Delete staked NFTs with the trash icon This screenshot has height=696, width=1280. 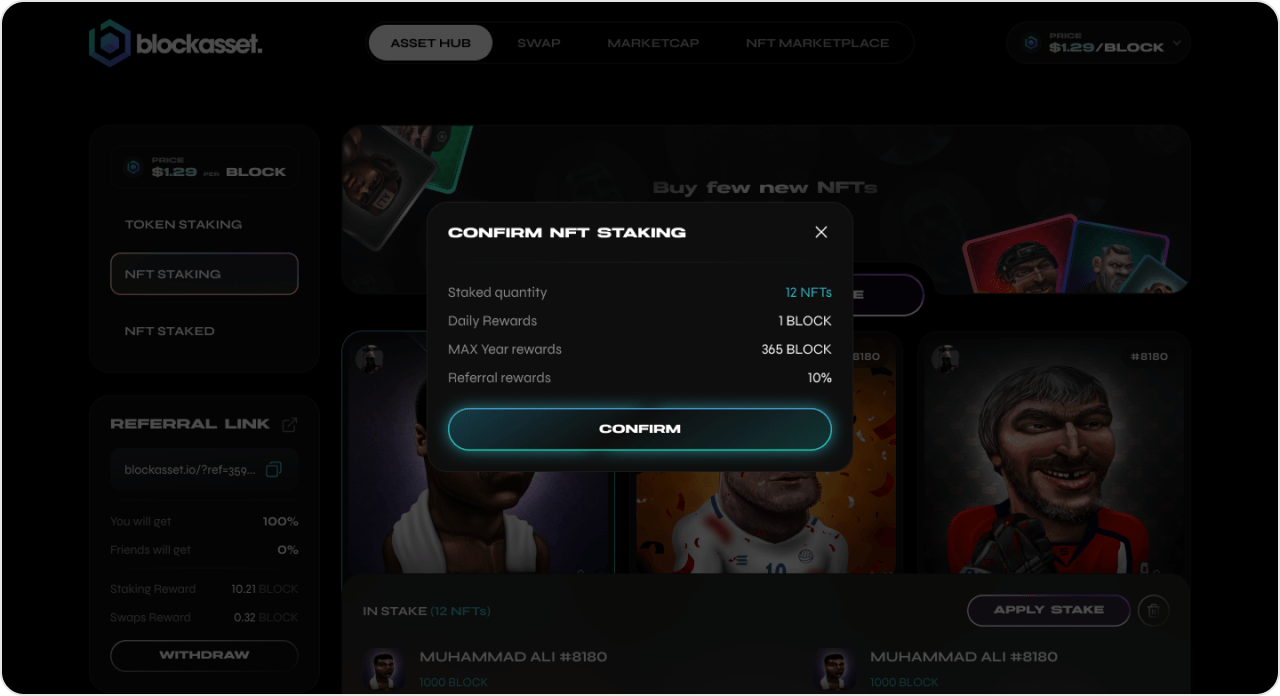click(1154, 610)
